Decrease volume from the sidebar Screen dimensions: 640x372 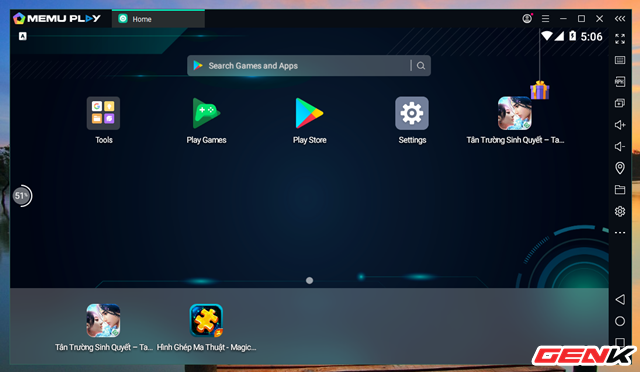click(x=620, y=146)
